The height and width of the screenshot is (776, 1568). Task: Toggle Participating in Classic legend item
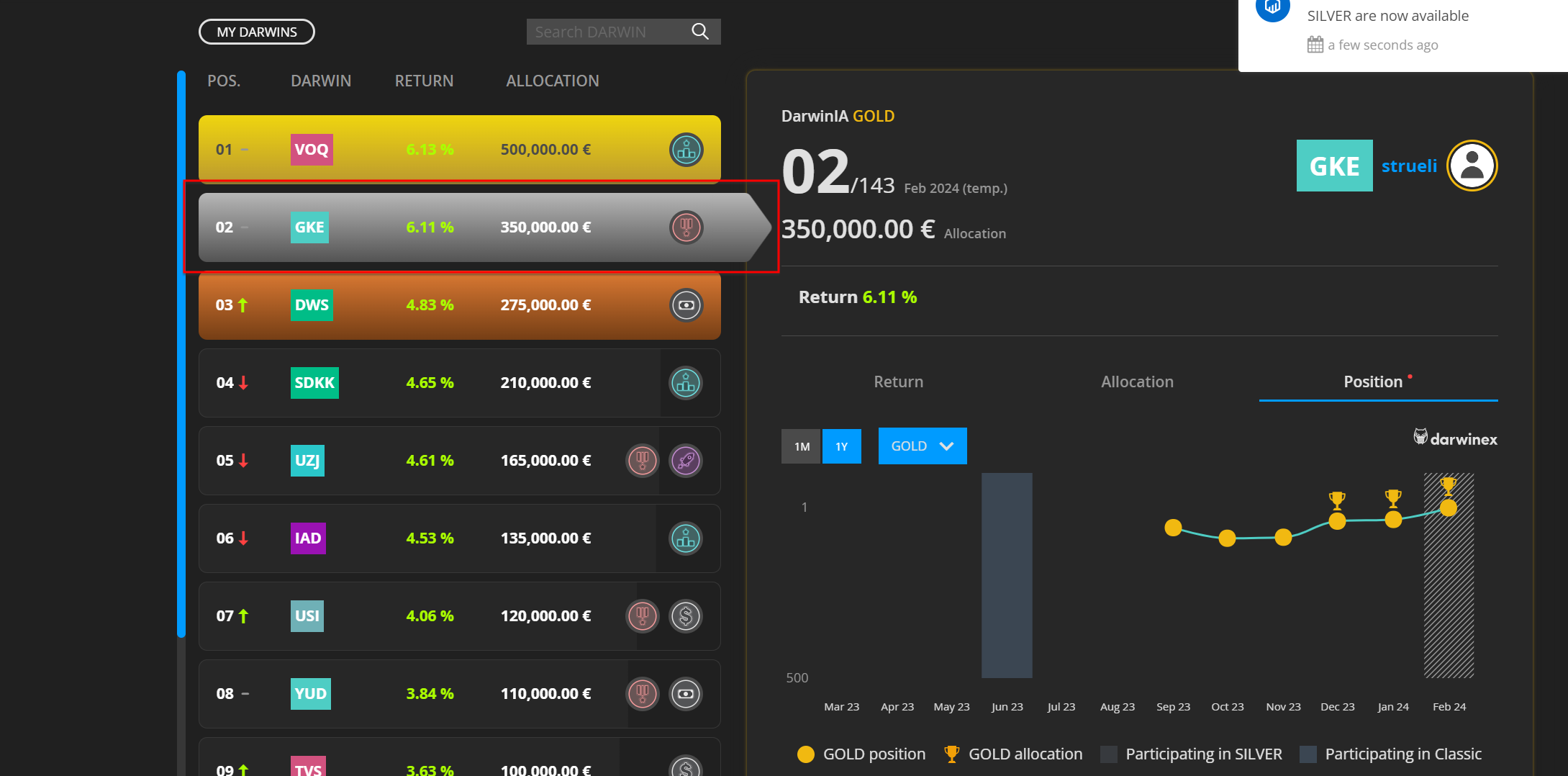(x=1391, y=754)
